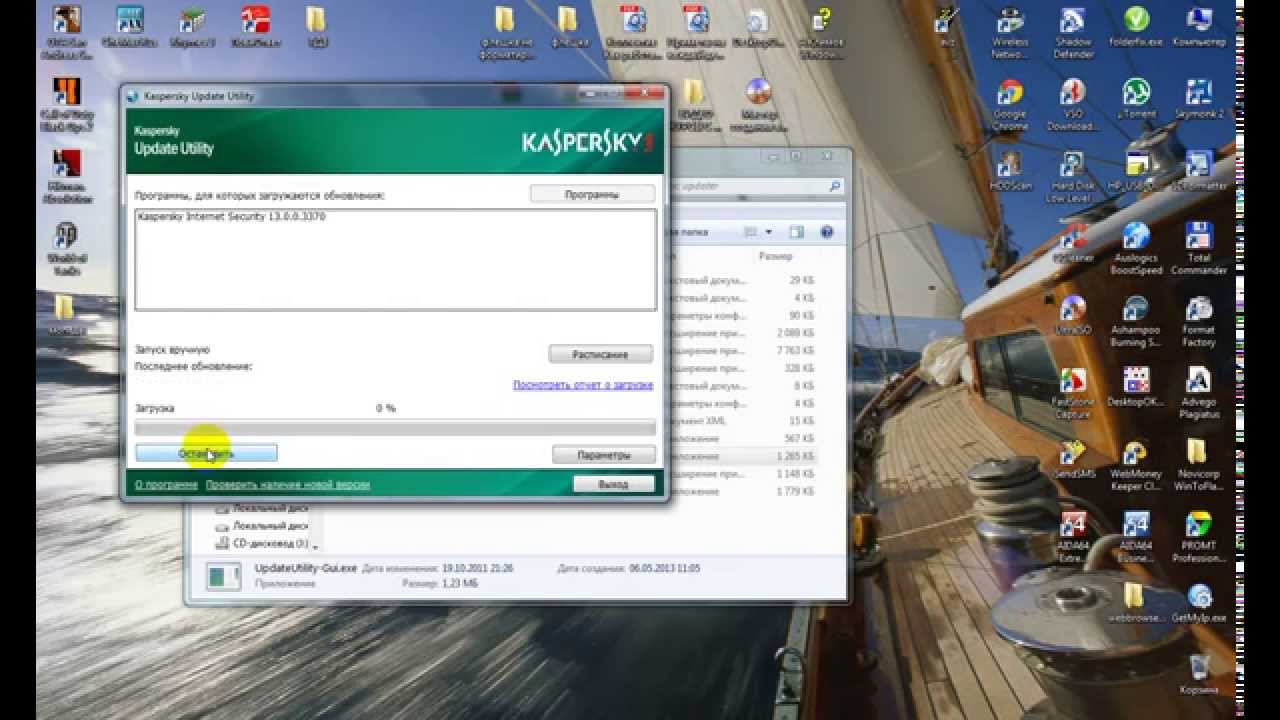The width and height of the screenshot is (1280, 720).
Task: Select Kaspersky Internet Security 13.0.0.3370 list entry
Action: 231,216
